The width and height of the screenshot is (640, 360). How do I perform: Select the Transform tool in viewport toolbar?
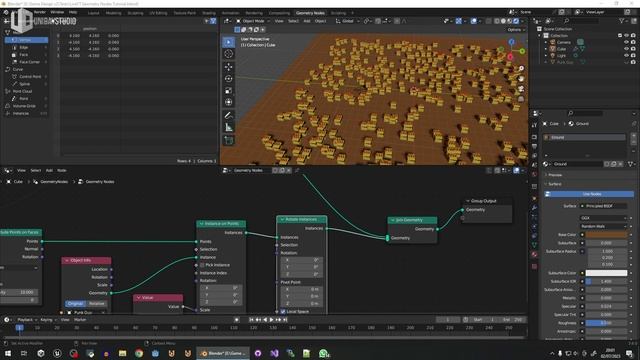[229, 102]
